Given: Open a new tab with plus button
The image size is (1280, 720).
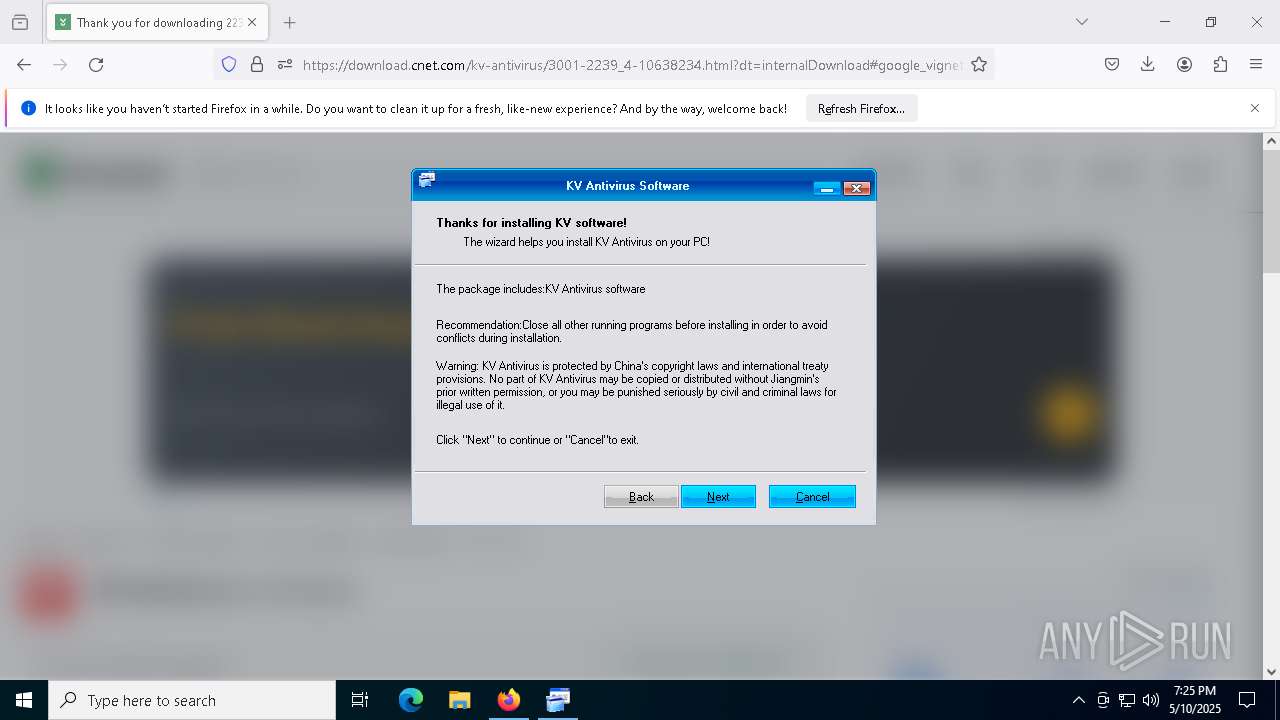Looking at the screenshot, I should point(289,22).
